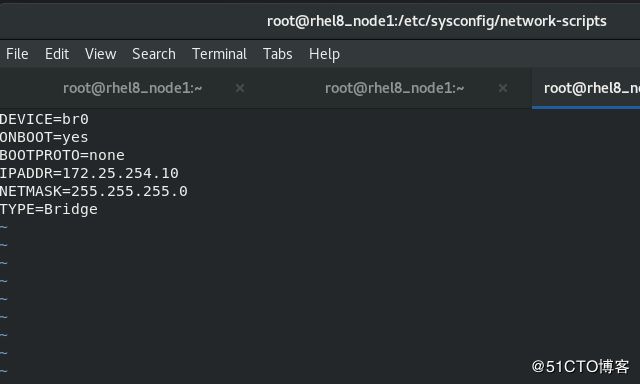Image resolution: width=640 pixels, height=384 pixels.
Task: Open the Tabs menu
Action: [278, 54]
